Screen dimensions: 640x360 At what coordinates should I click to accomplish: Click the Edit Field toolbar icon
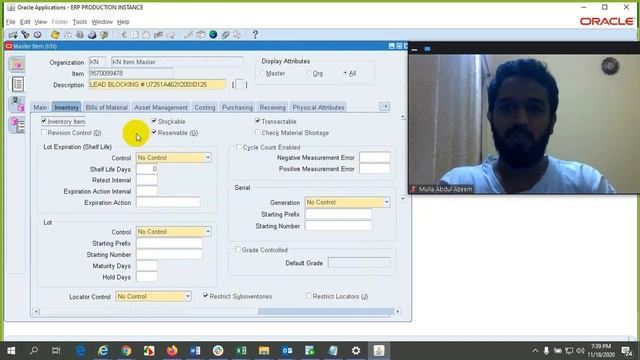pos(188,35)
